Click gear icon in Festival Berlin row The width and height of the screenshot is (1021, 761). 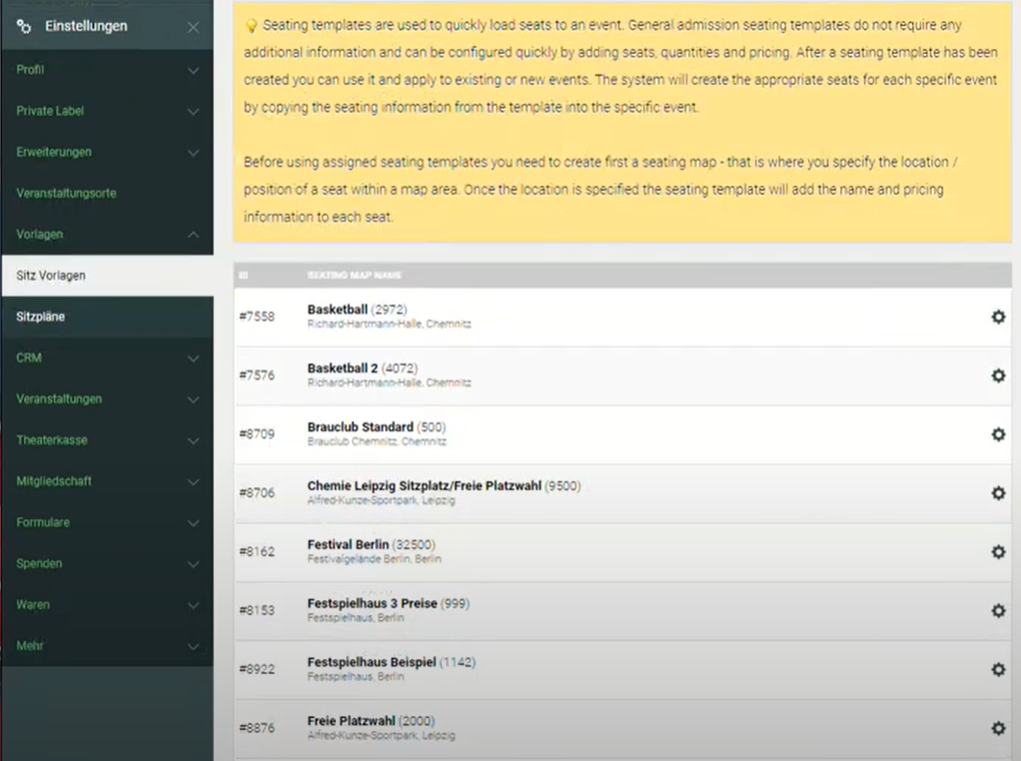pos(997,552)
